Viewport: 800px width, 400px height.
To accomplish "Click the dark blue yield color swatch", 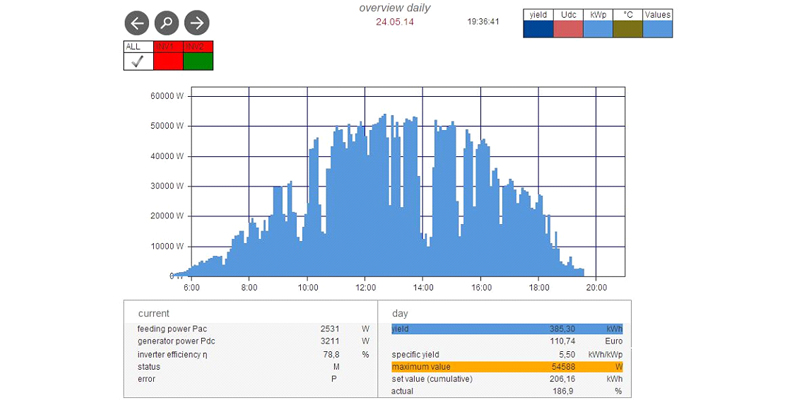I will pyautogui.click(x=538, y=30).
